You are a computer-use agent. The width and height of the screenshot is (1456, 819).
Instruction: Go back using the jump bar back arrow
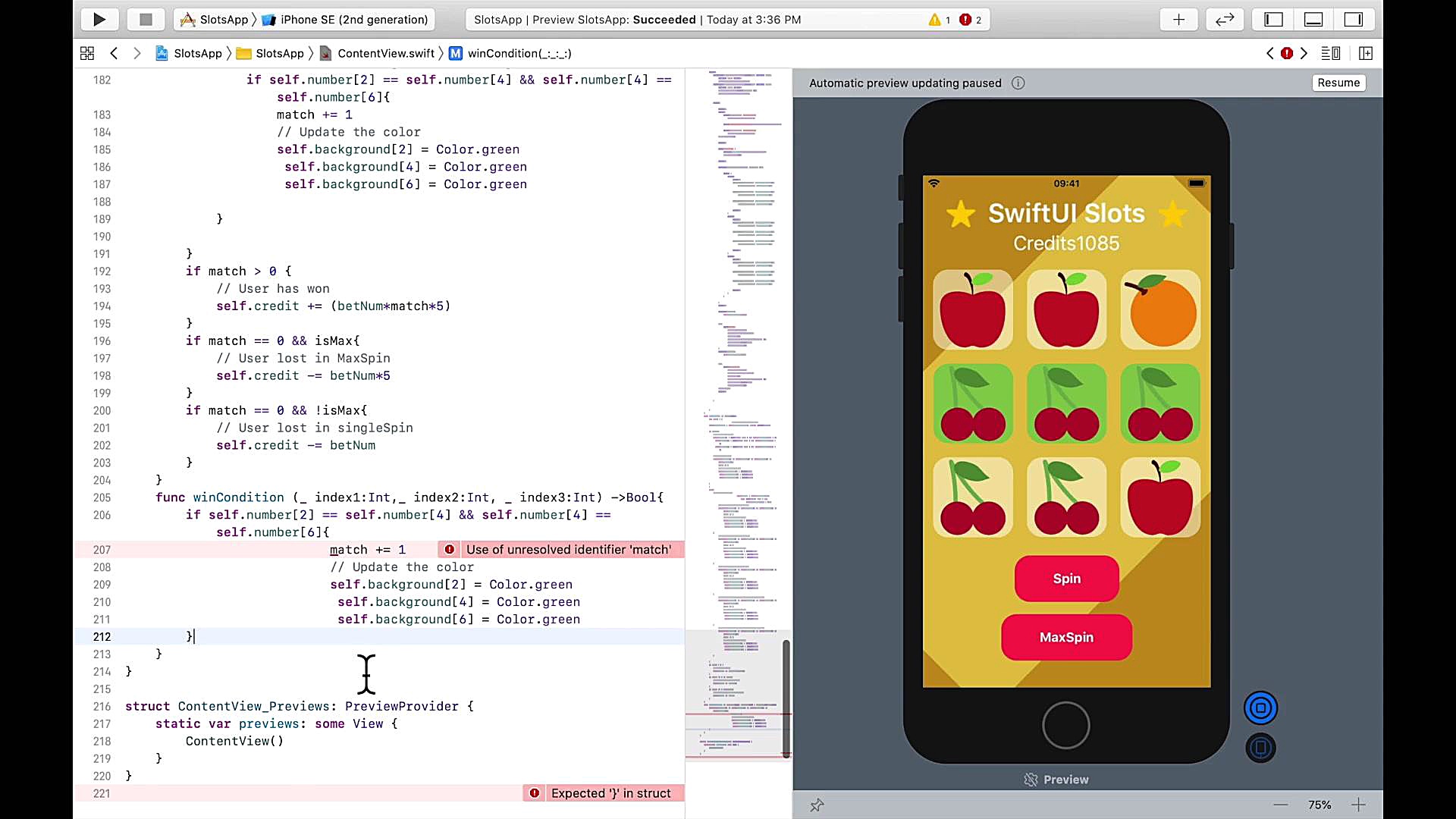coord(115,53)
